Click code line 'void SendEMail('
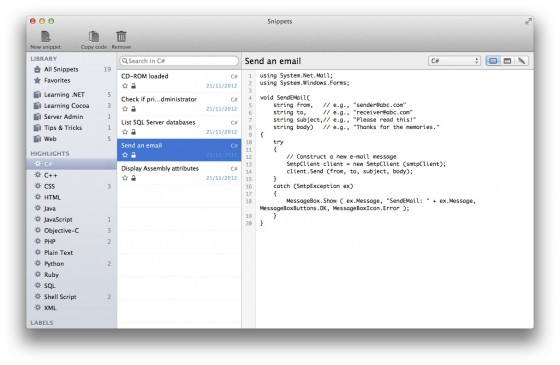 (285, 98)
